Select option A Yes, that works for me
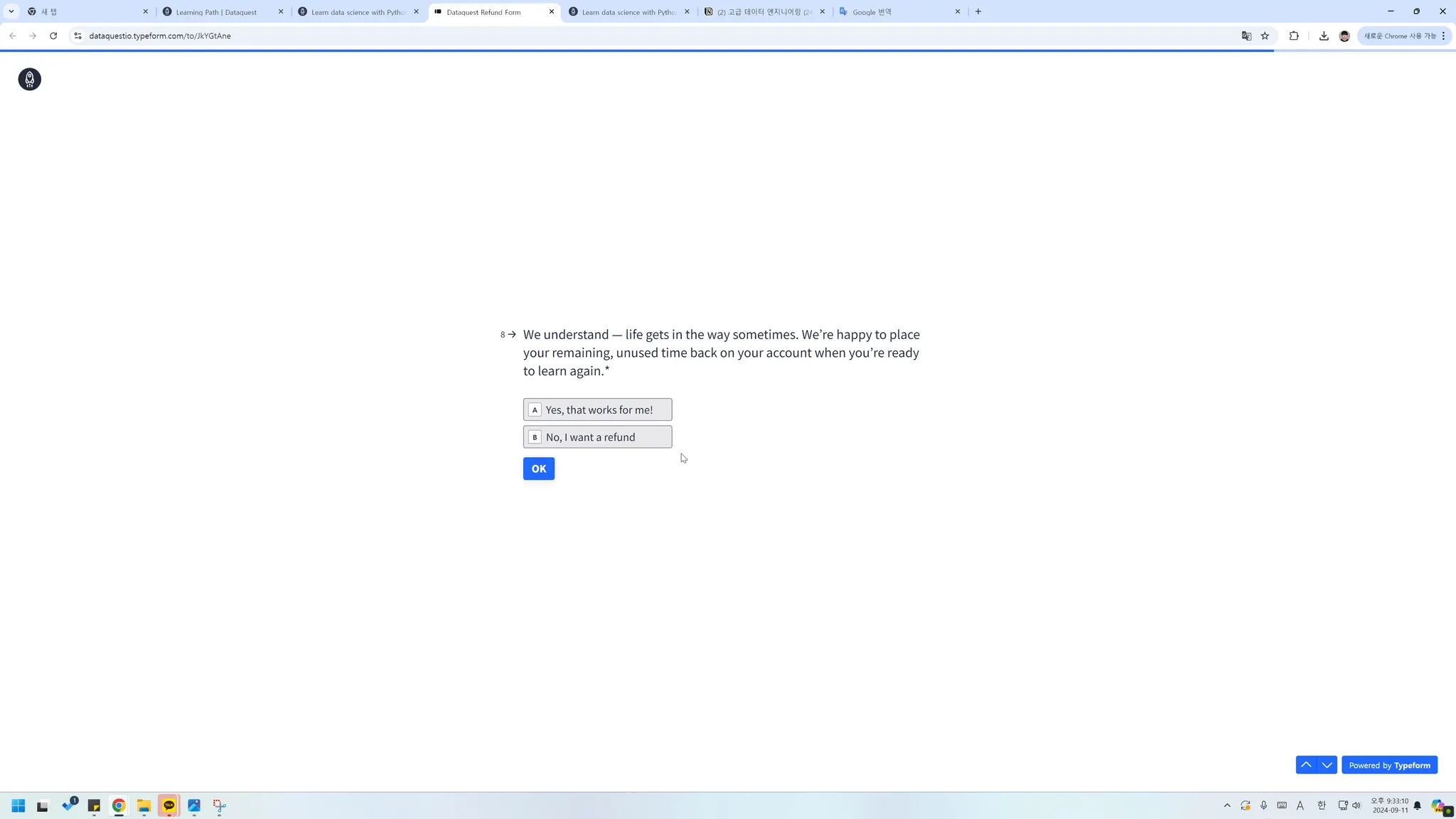Viewport: 1456px width, 819px height. click(x=597, y=409)
